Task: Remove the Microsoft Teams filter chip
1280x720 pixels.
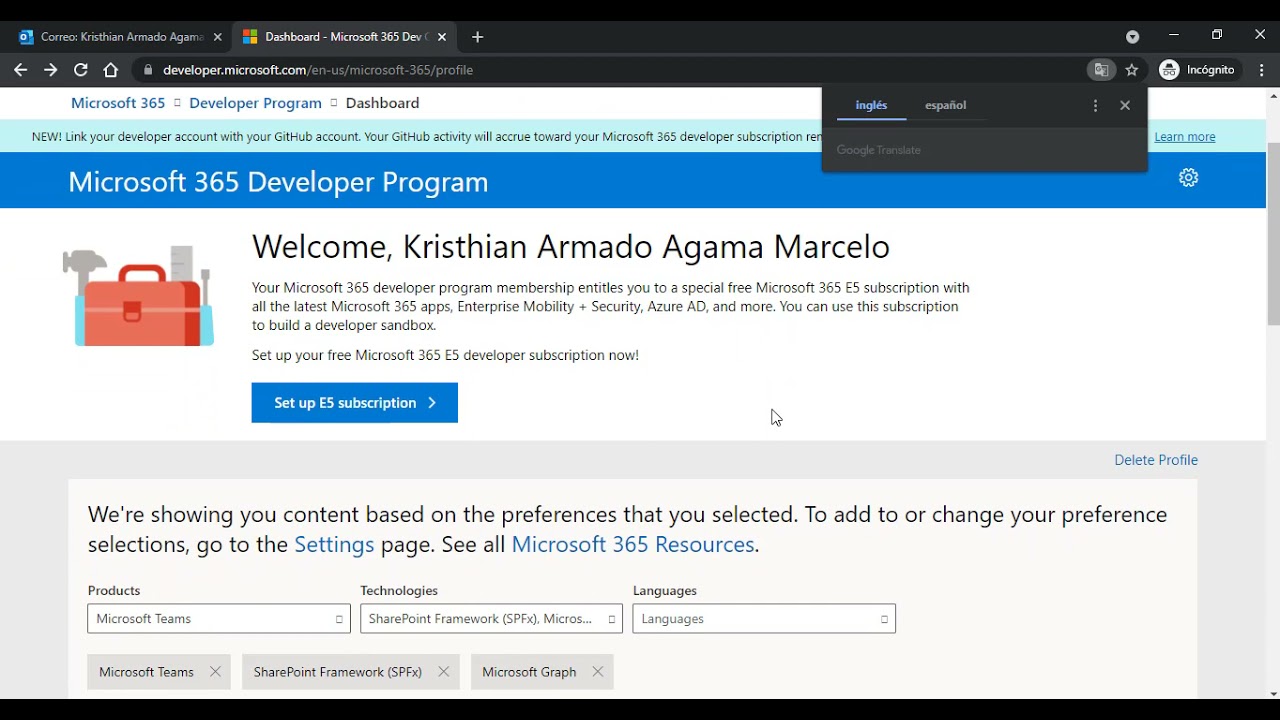Action: 215,672
